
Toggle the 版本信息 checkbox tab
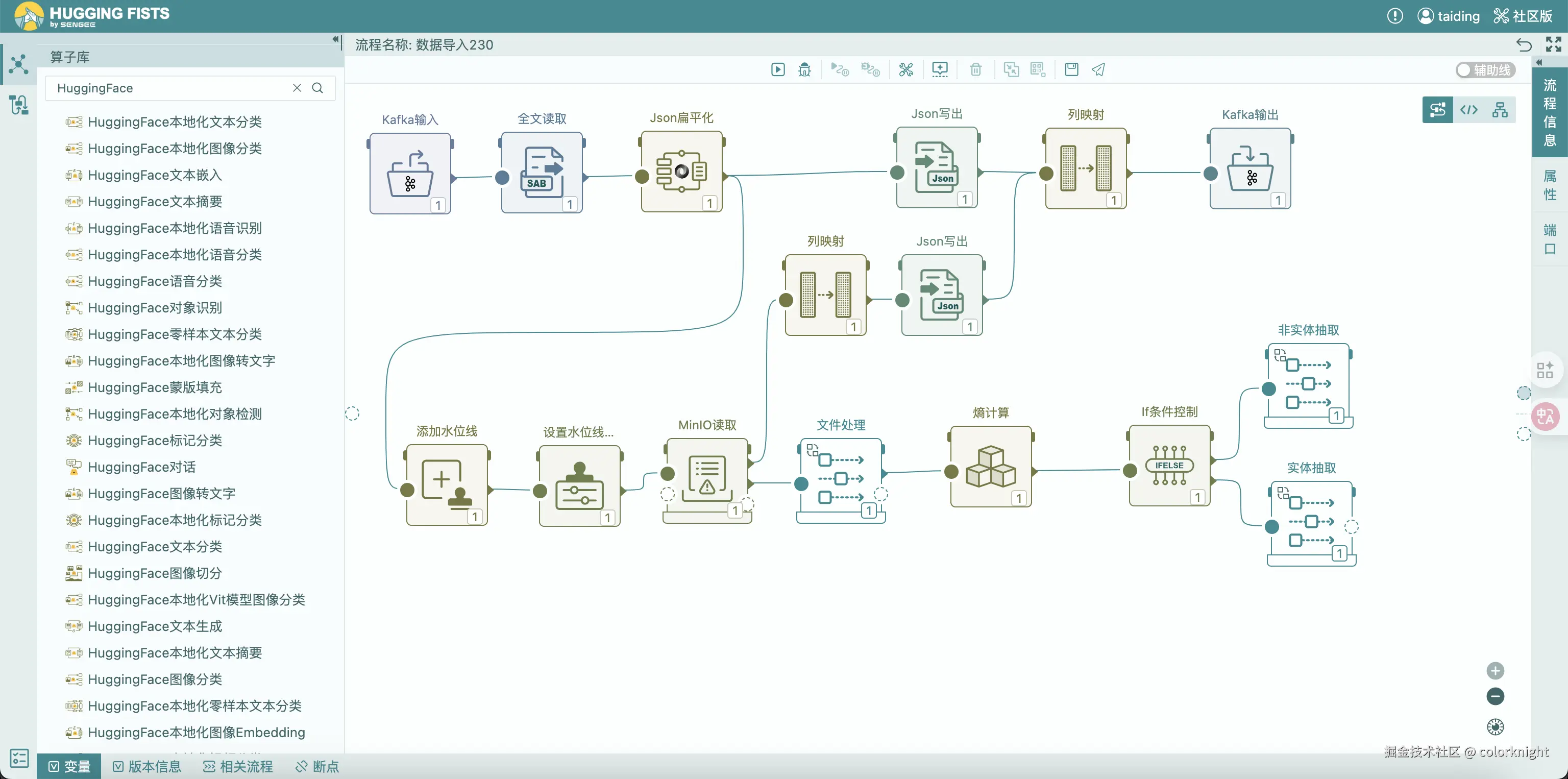point(146,766)
